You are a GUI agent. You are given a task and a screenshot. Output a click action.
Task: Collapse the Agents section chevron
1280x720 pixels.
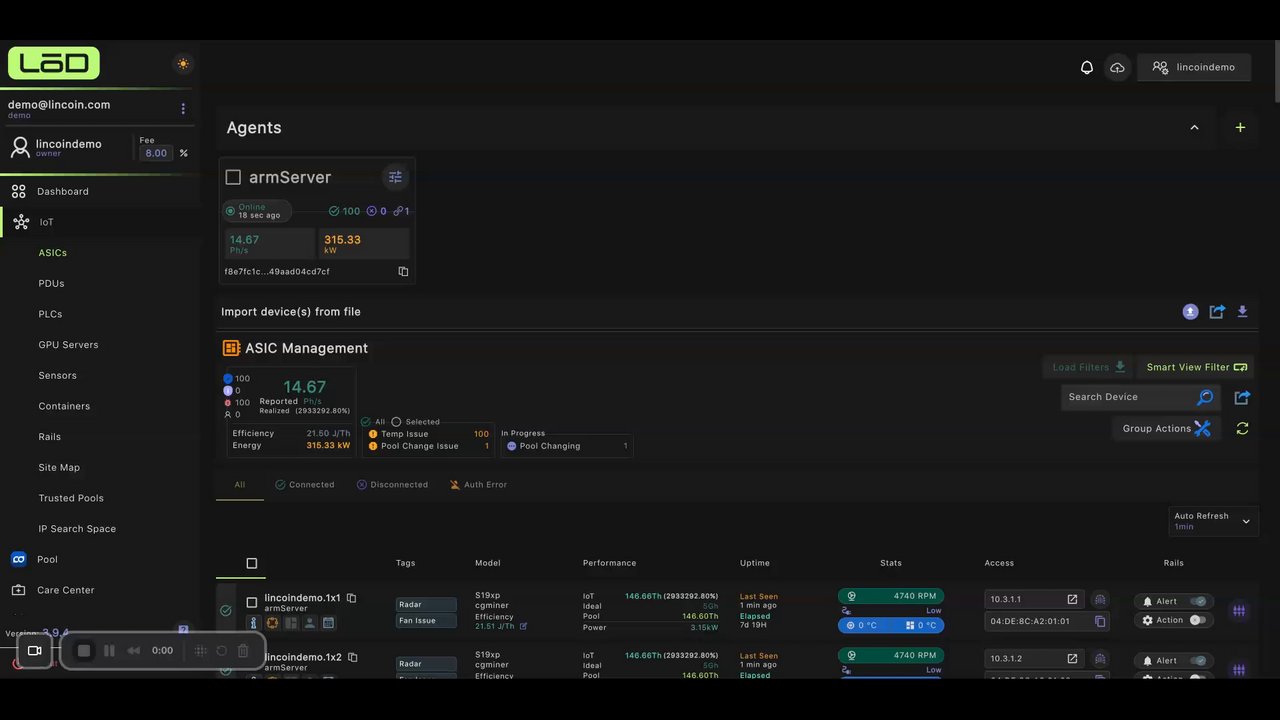(x=1194, y=127)
